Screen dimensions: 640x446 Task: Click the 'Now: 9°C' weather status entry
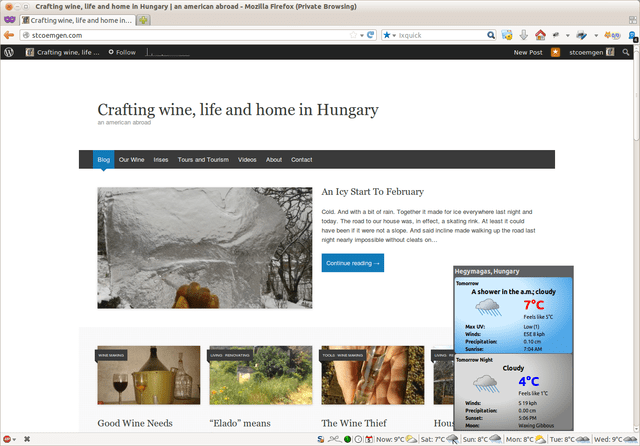pos(396,439)
